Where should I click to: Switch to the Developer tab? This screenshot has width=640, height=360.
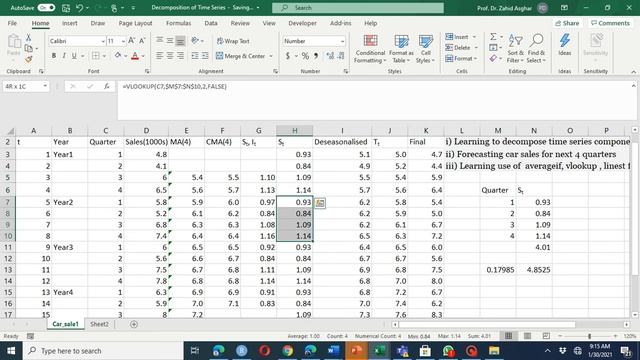(302, 23)
